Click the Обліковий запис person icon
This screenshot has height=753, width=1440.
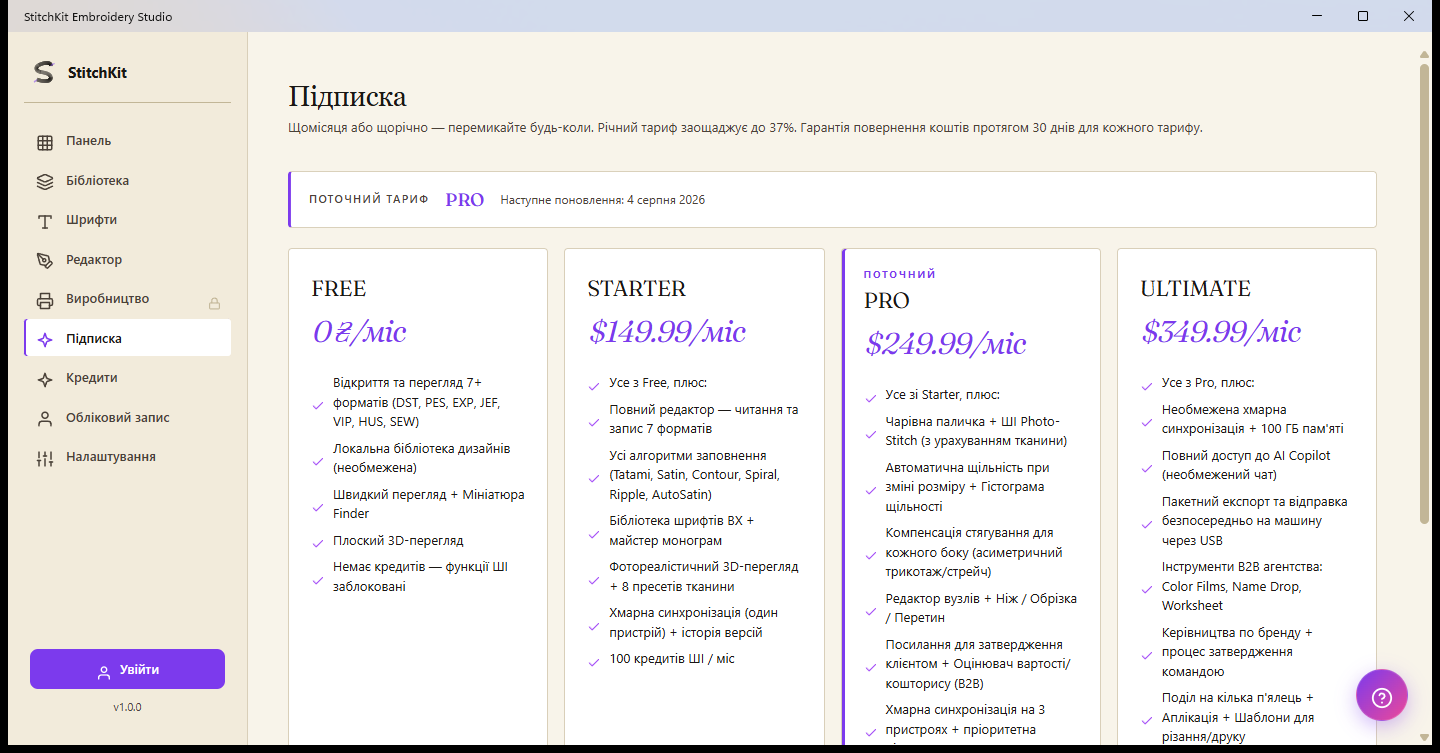click(x=45, y=418)
